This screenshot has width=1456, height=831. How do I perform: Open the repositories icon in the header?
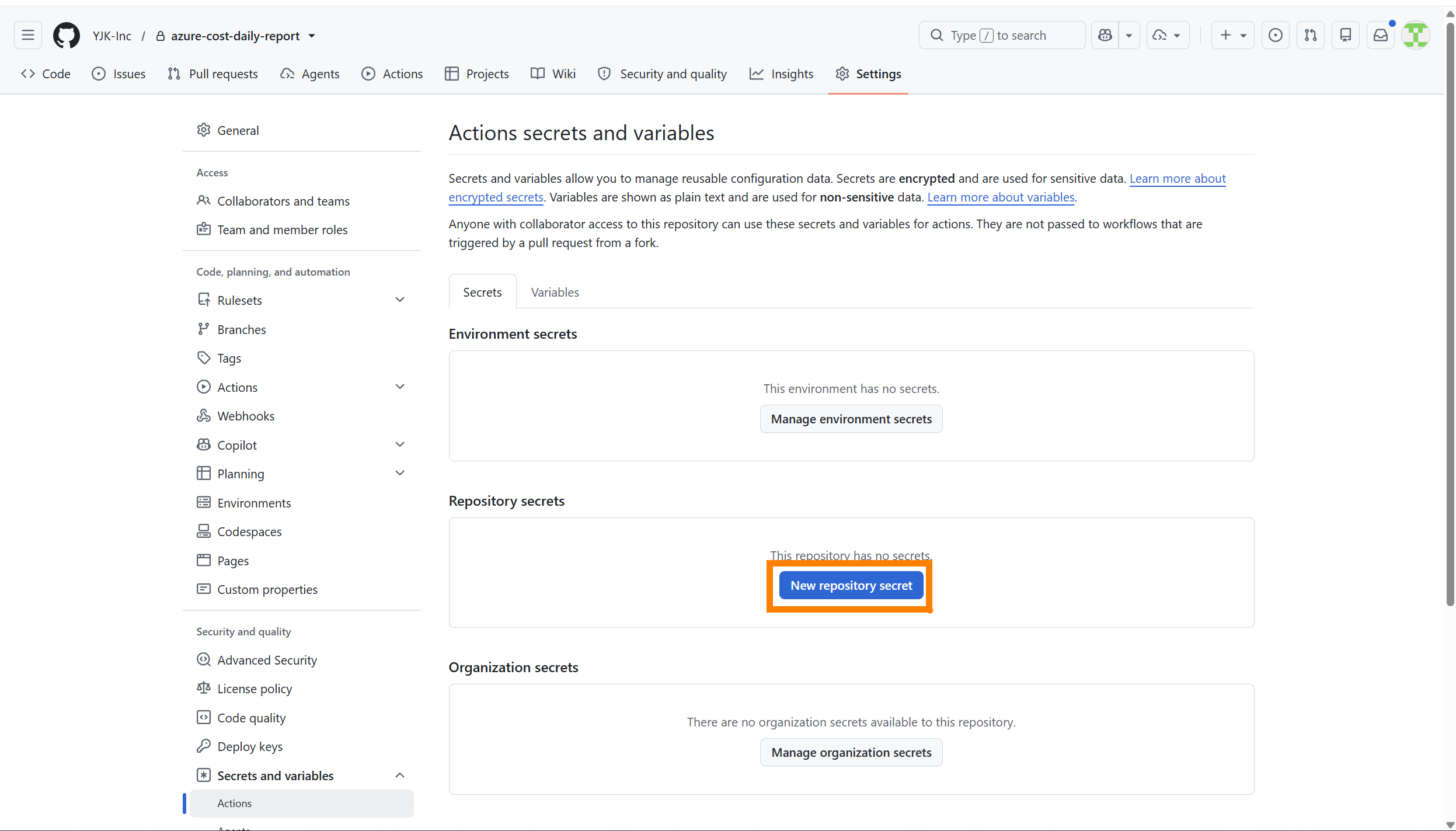[x=1346, y=36]
